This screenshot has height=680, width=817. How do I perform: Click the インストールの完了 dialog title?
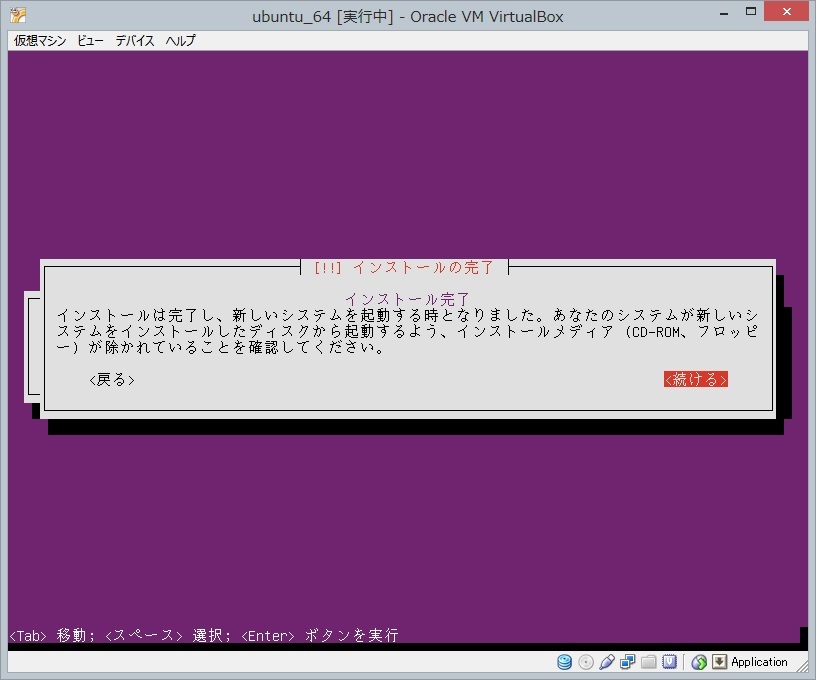(x=404, y=267)
